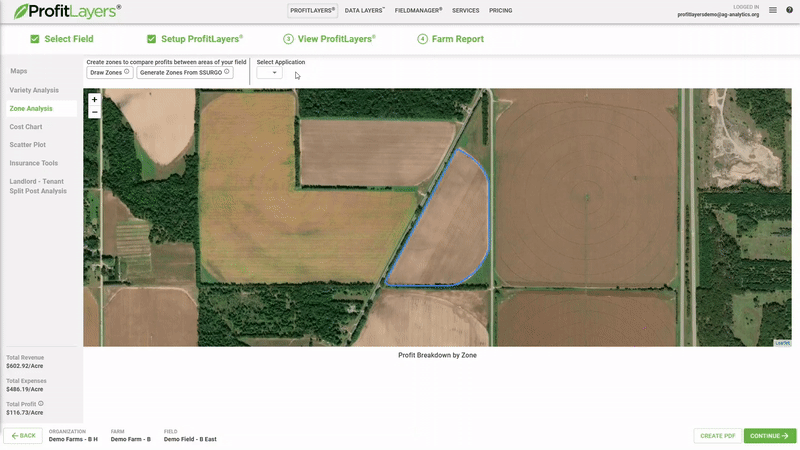The image size is (800, 450).
Task: Click field name Demo Field - B East
Action: click(x=190, y=439)
